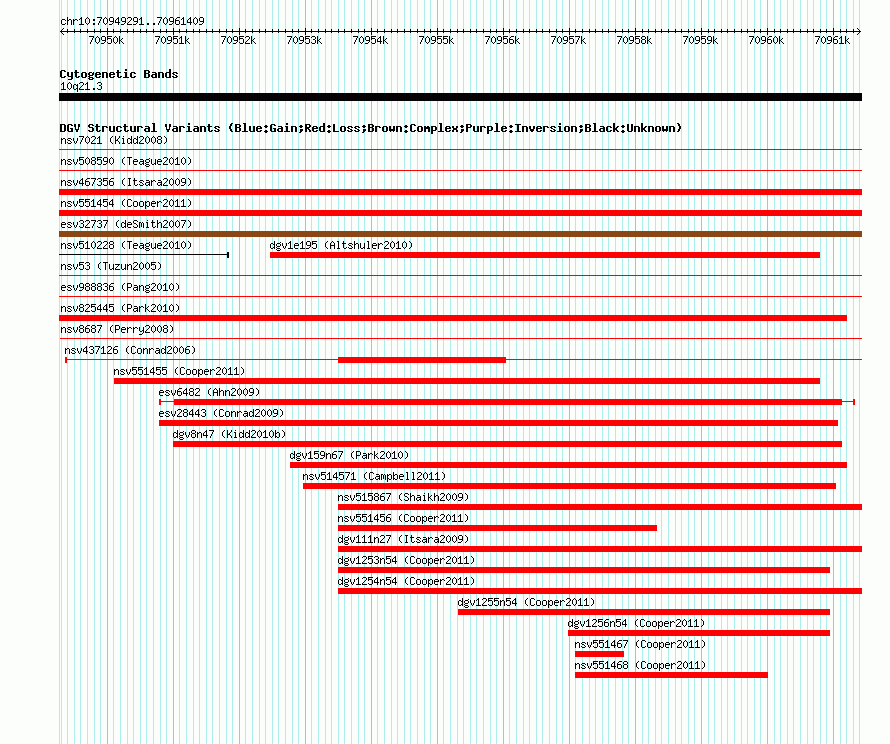
Task: Click the 70953k ruler tick label
Action: (304, 40)
